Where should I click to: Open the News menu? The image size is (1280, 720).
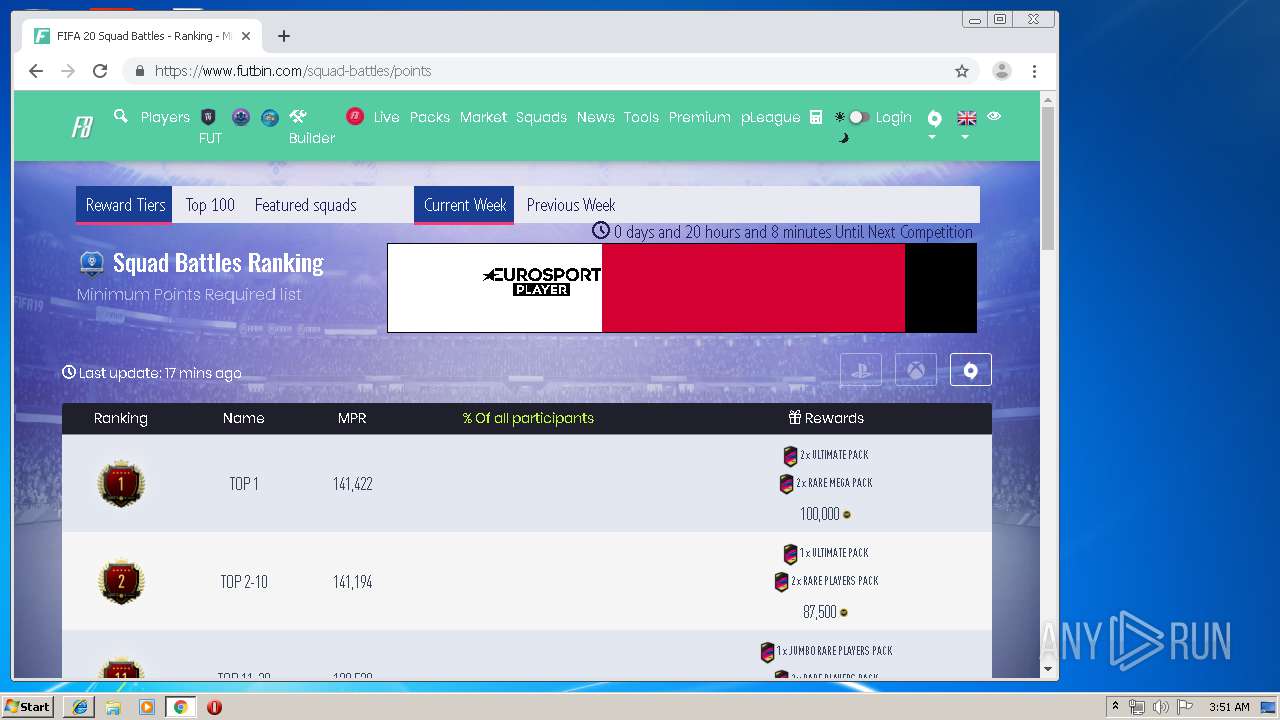tap(595, 117)
